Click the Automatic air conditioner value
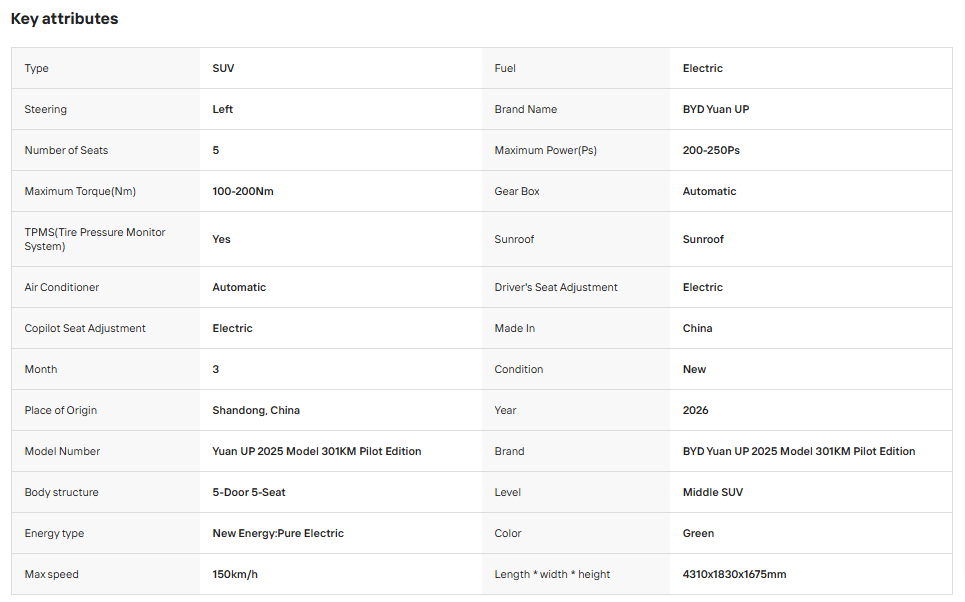 point(239,287)
